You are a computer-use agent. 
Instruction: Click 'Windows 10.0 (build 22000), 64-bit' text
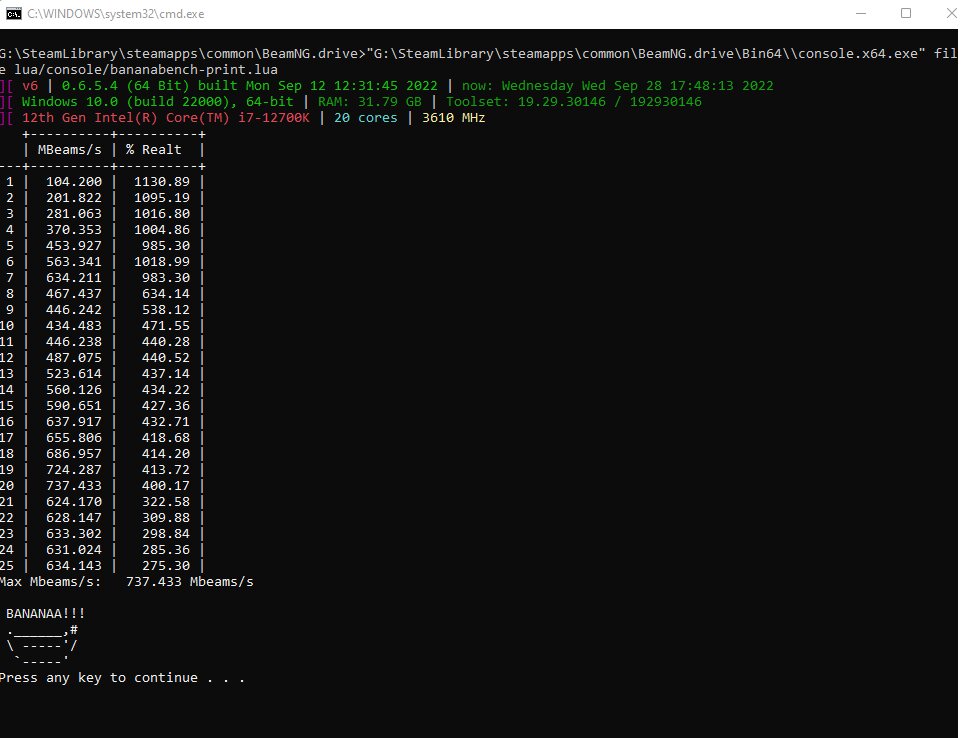pos(158,102)
